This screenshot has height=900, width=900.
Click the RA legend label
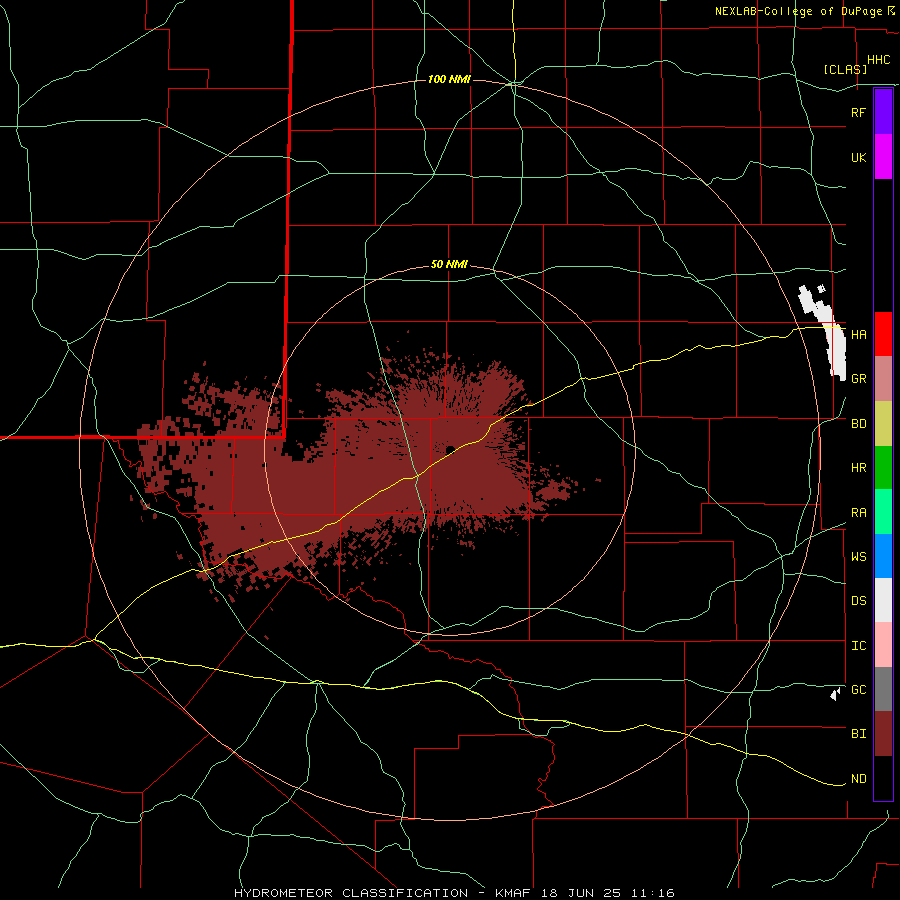coord(858,513)
